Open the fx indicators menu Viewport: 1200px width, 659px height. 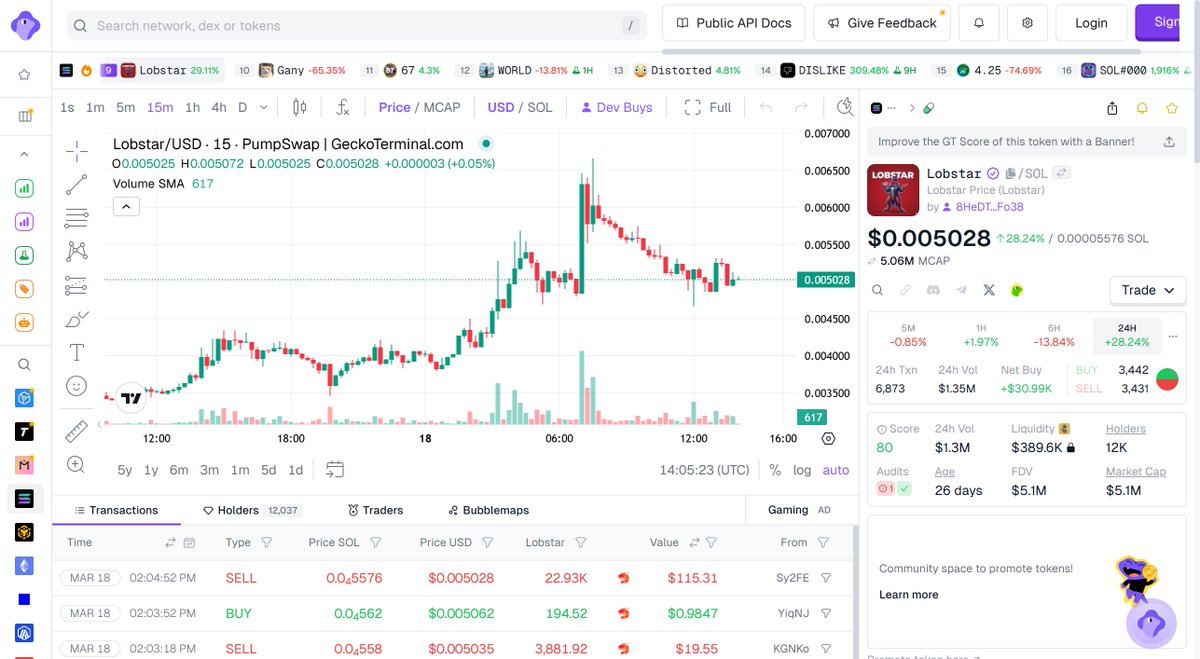point(343,107)
